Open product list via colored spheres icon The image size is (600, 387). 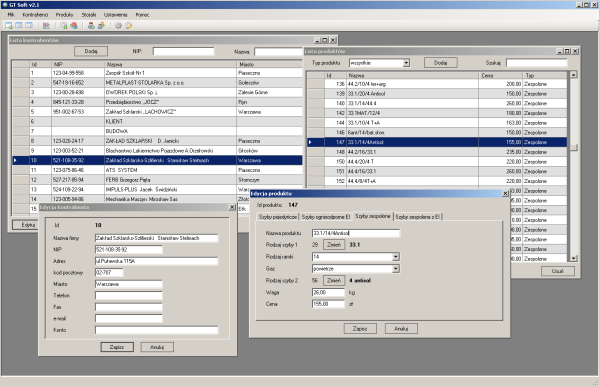click(x=74, y=26)
